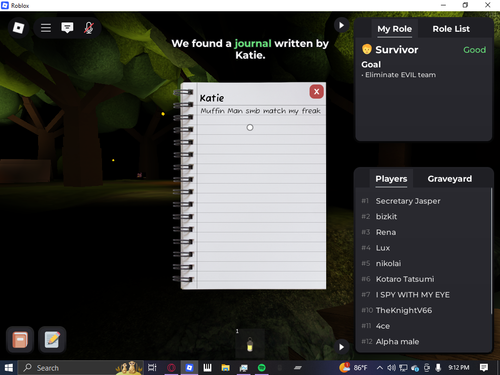500x375 pixels.
Task: Open the microphone tray icon
Action: [x=438, y=368]
